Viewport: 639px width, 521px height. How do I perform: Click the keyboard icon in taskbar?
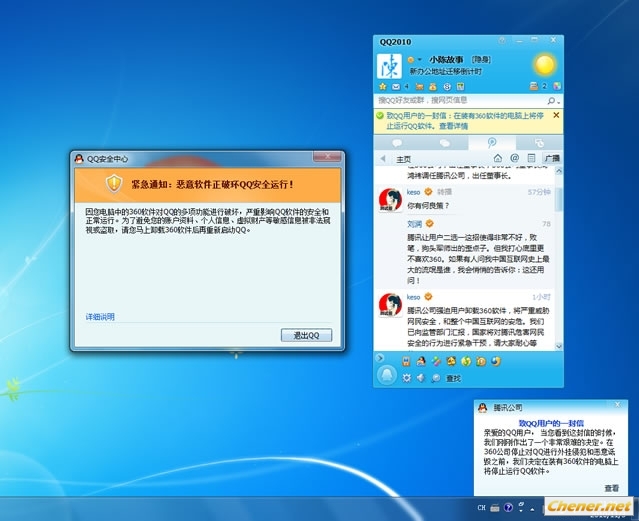click(x=495, y=508)
